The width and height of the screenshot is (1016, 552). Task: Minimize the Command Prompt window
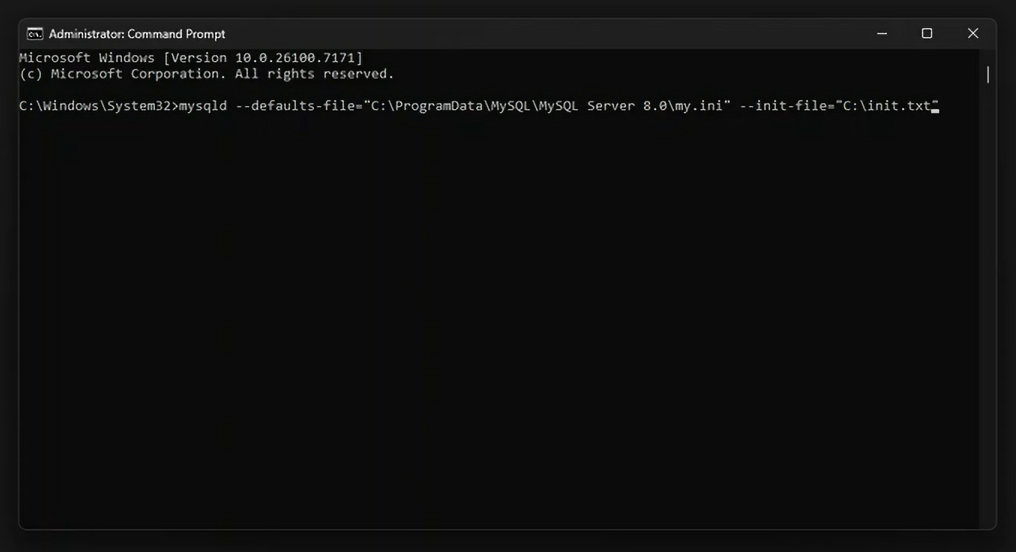coord(881,33)
